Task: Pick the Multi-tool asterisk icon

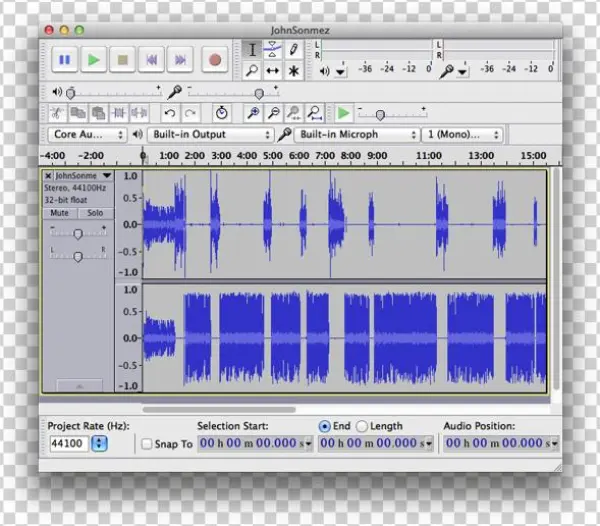Action: pyautogui.click(x=294, y=71)
